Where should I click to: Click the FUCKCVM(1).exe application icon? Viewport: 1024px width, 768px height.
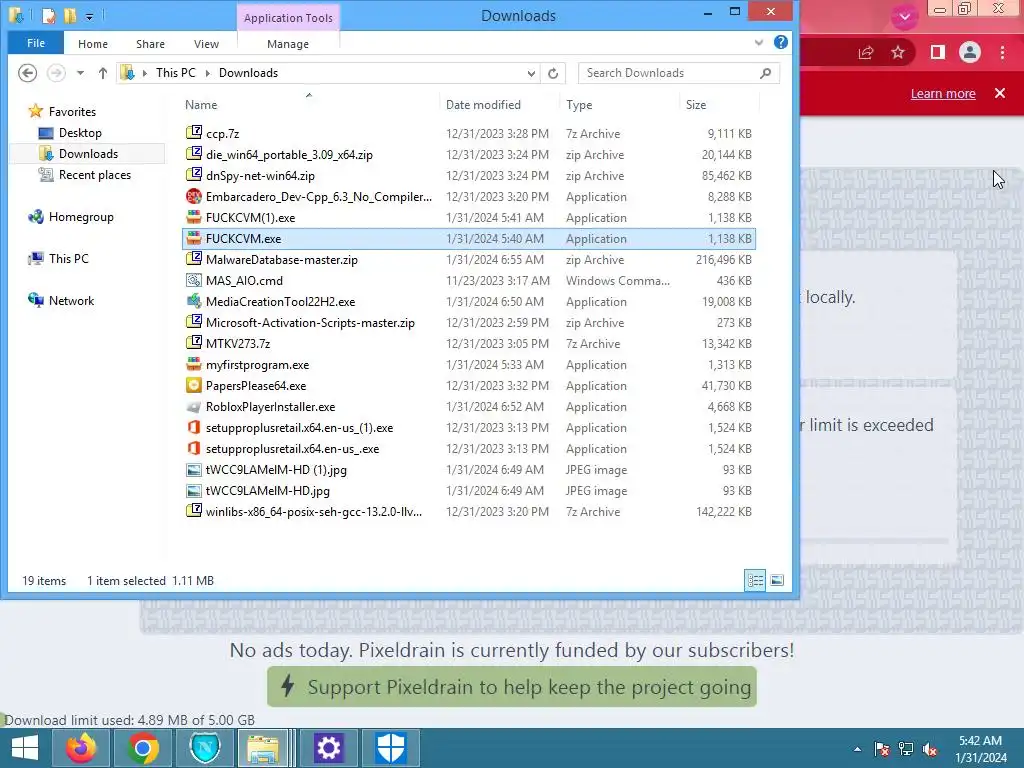pyautogui.click(x=193, y=217)
